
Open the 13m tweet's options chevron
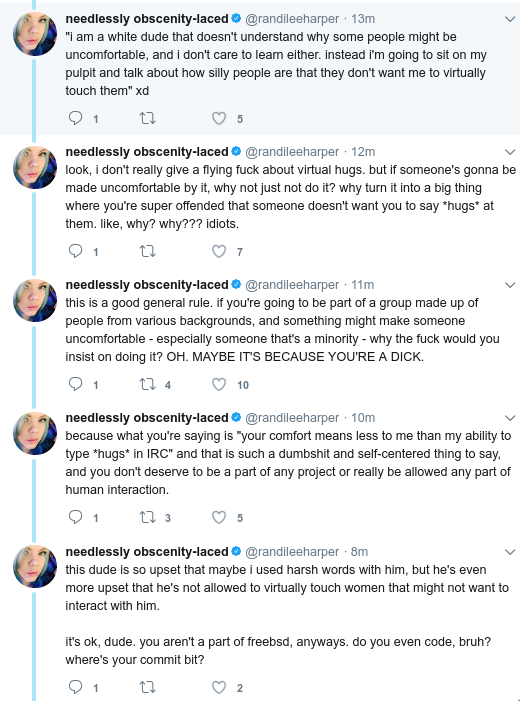click(x=510, y=19)
